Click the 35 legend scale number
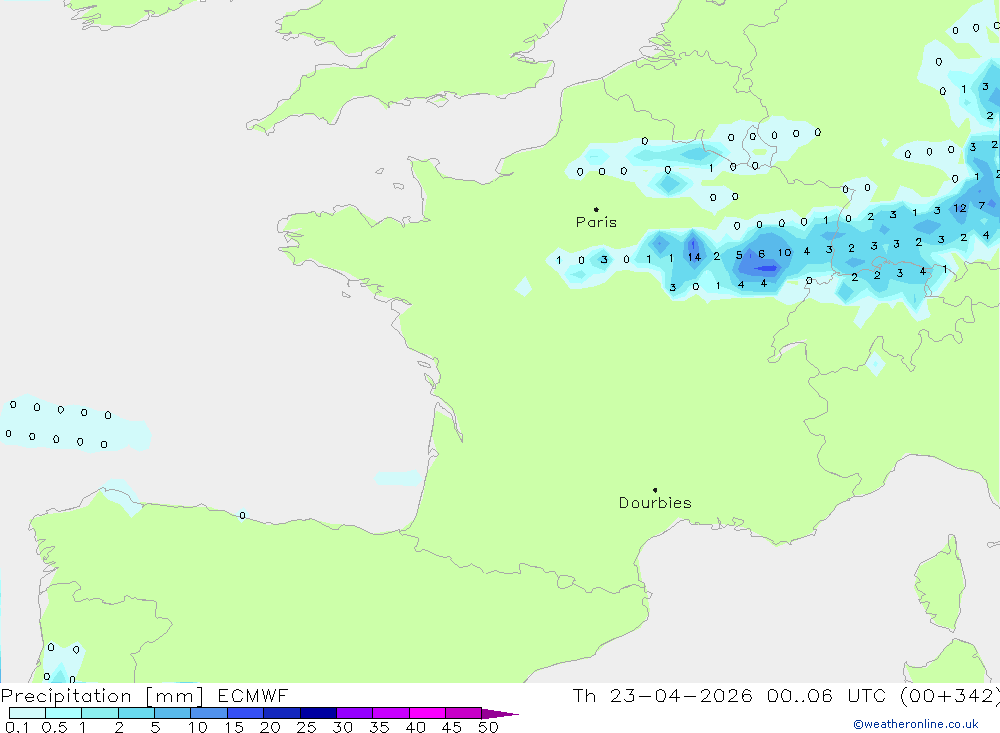The image size is (1000, 733). pyautogui.click(x=379, y=727)
